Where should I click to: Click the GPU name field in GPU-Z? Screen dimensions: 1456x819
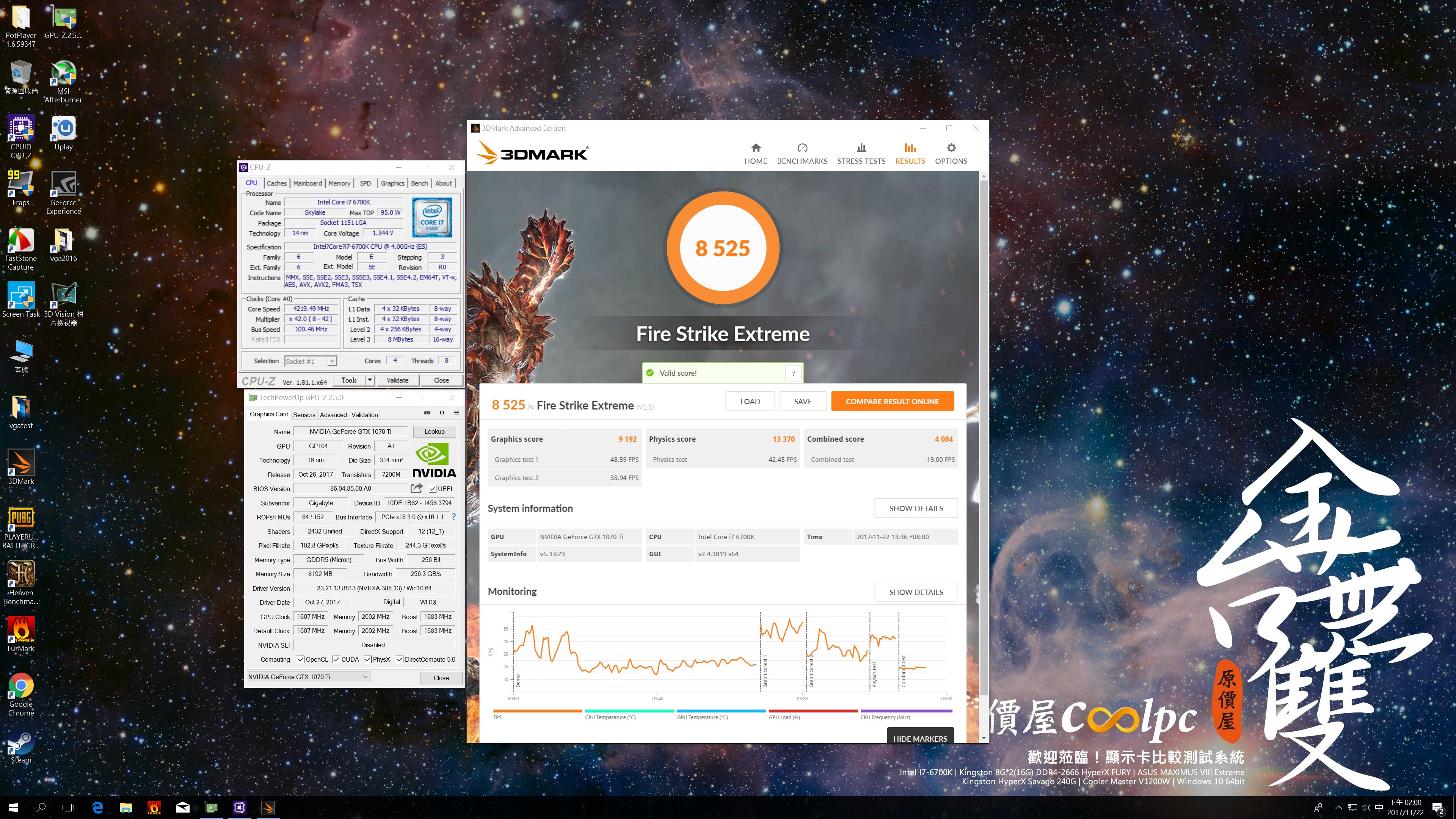click(350, 431)
